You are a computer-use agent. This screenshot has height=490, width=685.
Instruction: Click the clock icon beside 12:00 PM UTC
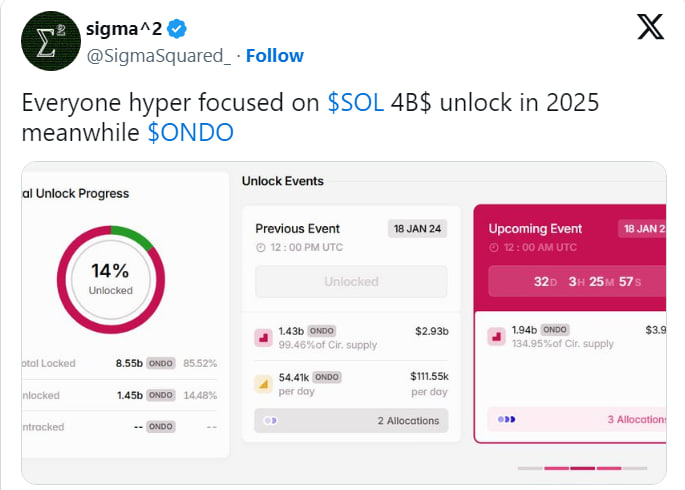(x=261, y=247)
